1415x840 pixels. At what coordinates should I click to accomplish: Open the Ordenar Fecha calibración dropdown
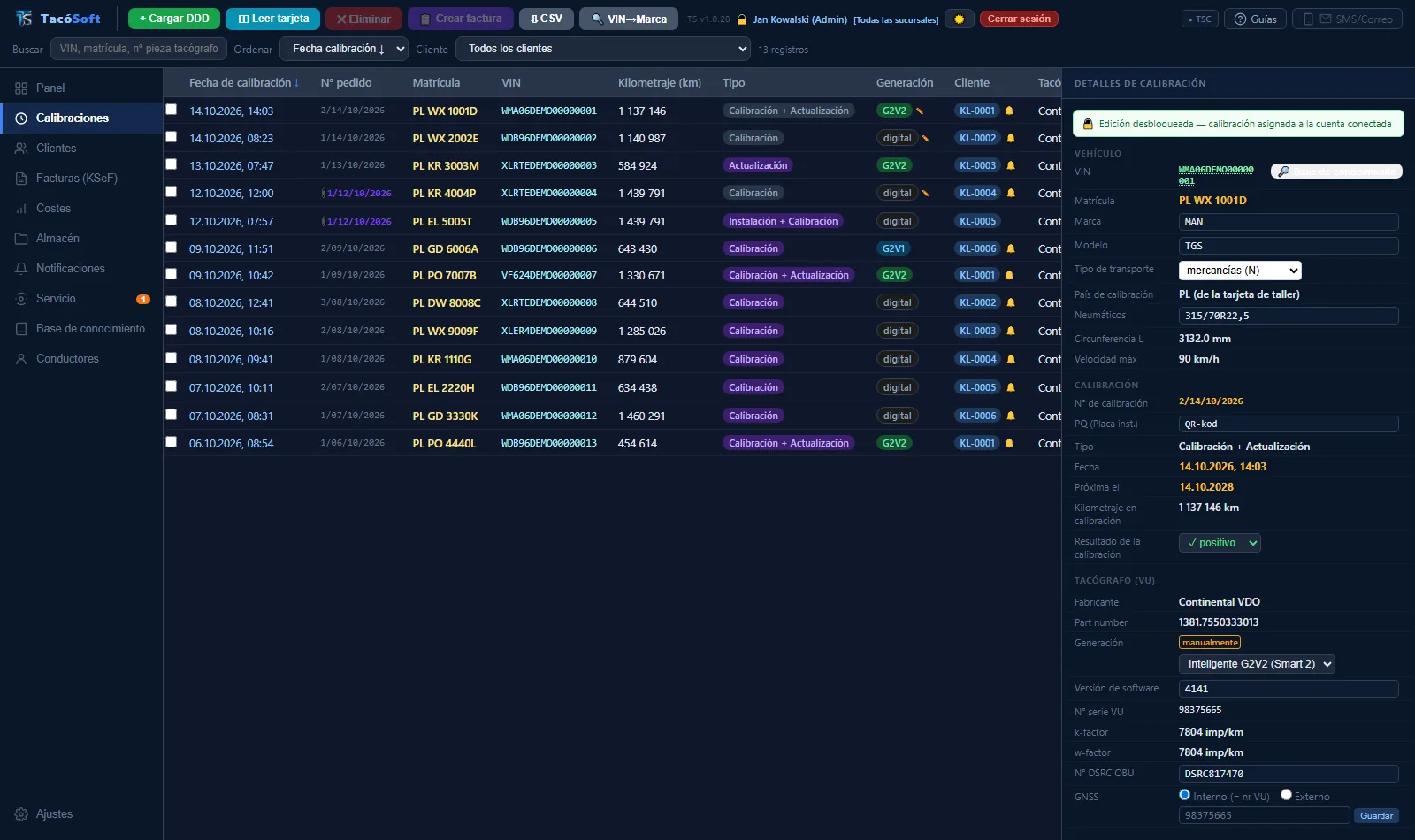[x=344, y=49]
